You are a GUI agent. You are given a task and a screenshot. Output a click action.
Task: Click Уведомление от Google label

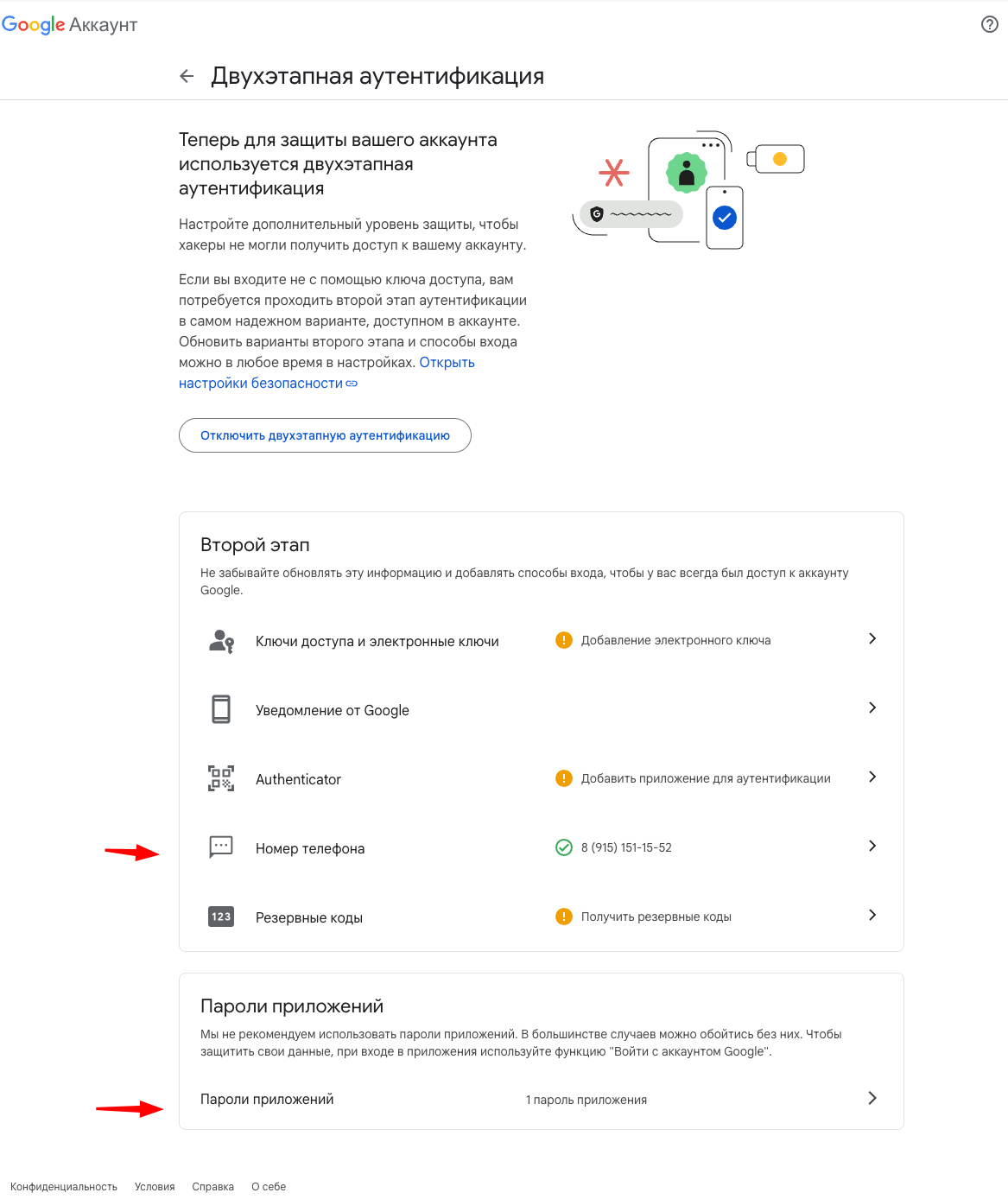click(333, 710)
